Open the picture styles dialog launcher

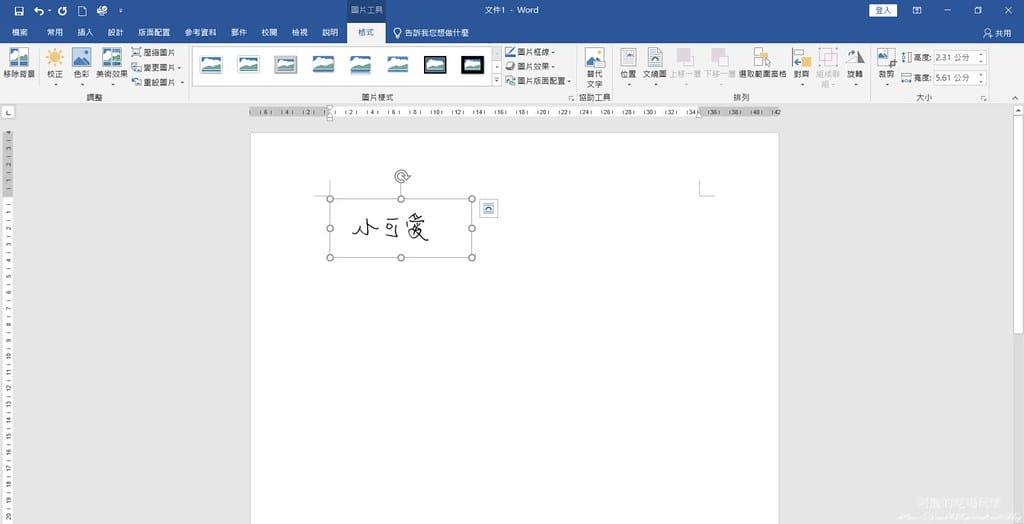571,98
